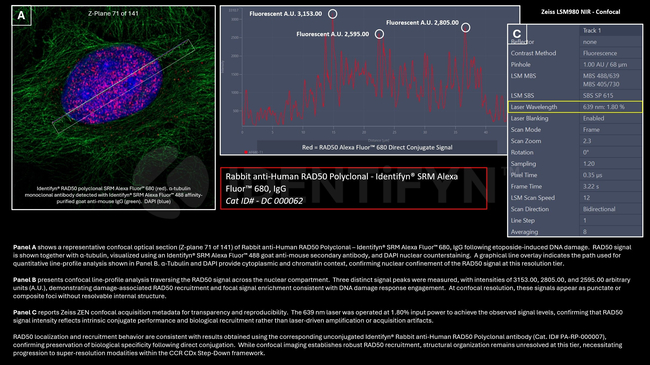Click the '2.3' scan zoom value
The image size is (650, 365).
click(x=587, y=141)
